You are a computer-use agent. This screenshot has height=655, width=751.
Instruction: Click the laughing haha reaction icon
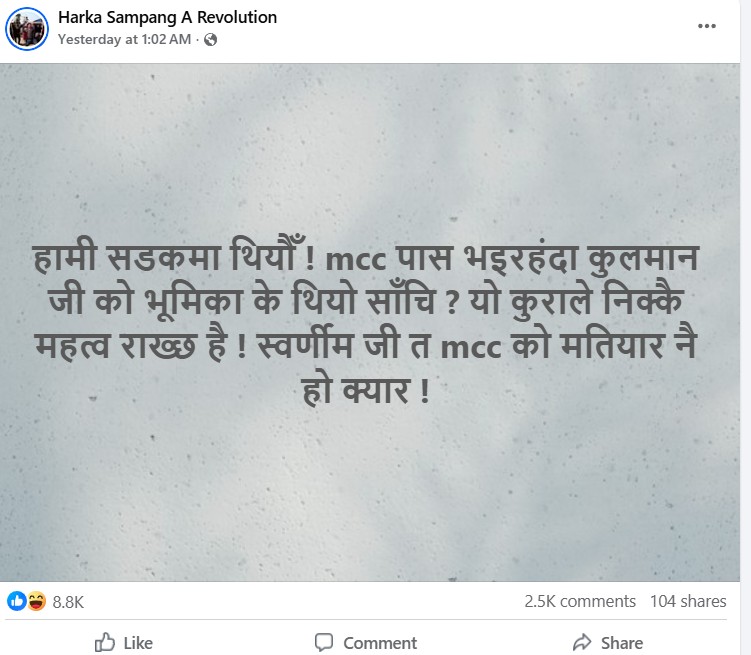[x=36, y=600]
